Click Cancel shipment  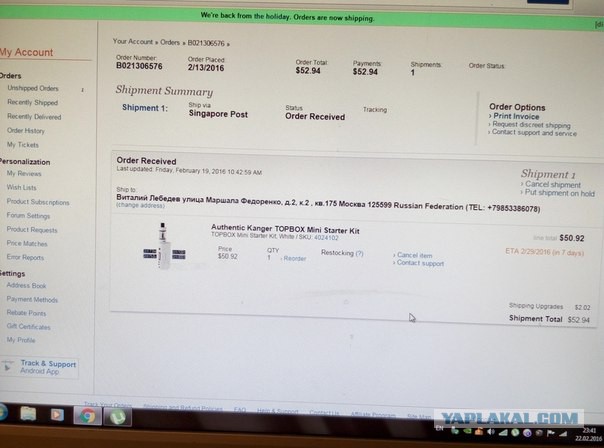click(x=553, y=185)
